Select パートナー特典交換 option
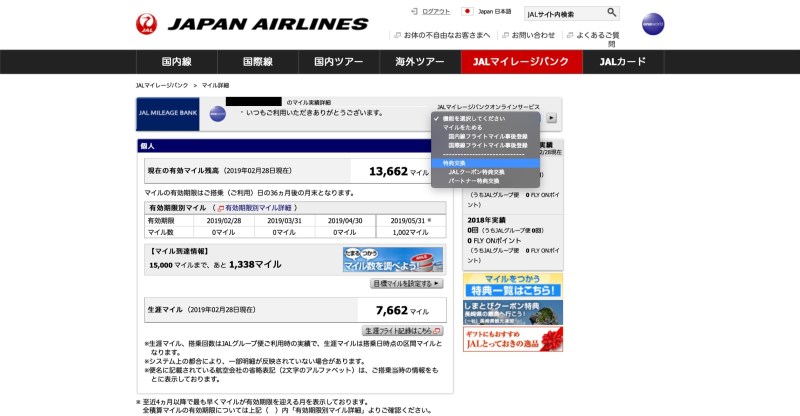The height and width of the screenshot is (416, 800). [485, 181]
